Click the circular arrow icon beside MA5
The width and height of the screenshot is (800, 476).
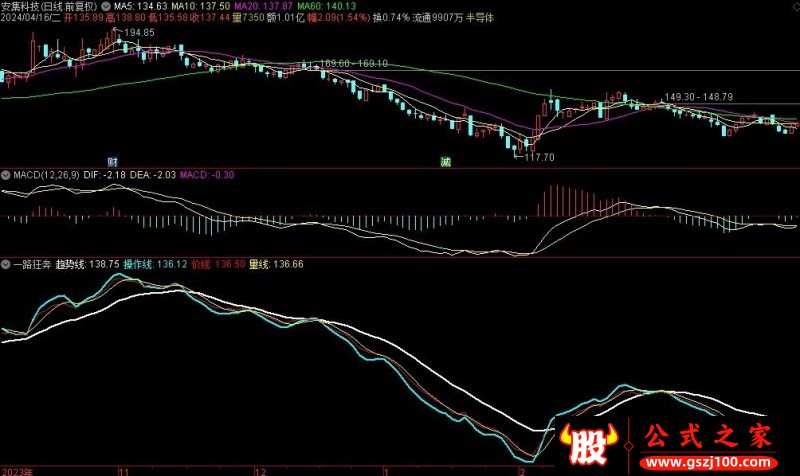[106, 6]
